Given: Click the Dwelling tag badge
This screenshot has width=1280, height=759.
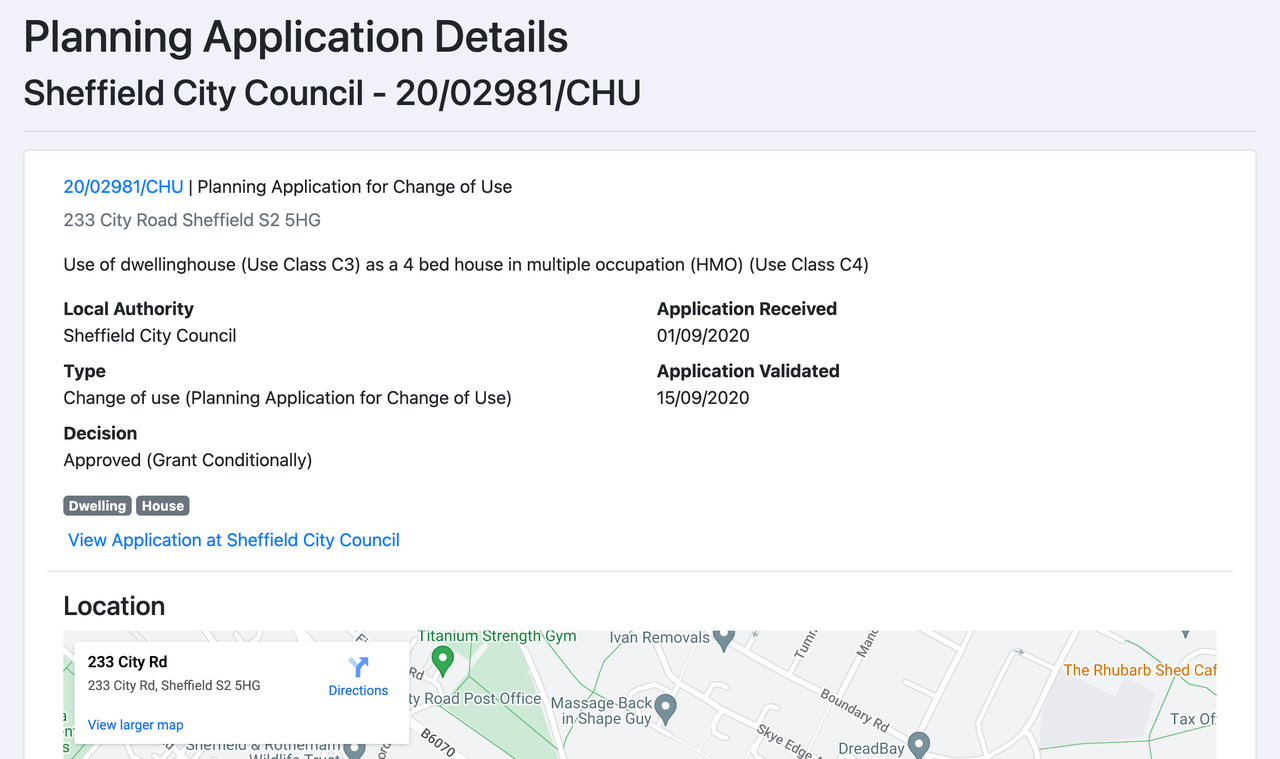Looking at the screenshot, I should point(98,506).
